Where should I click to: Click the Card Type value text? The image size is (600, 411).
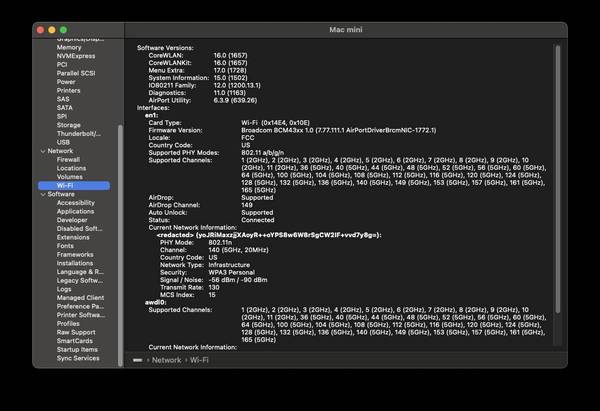point(276,123)
